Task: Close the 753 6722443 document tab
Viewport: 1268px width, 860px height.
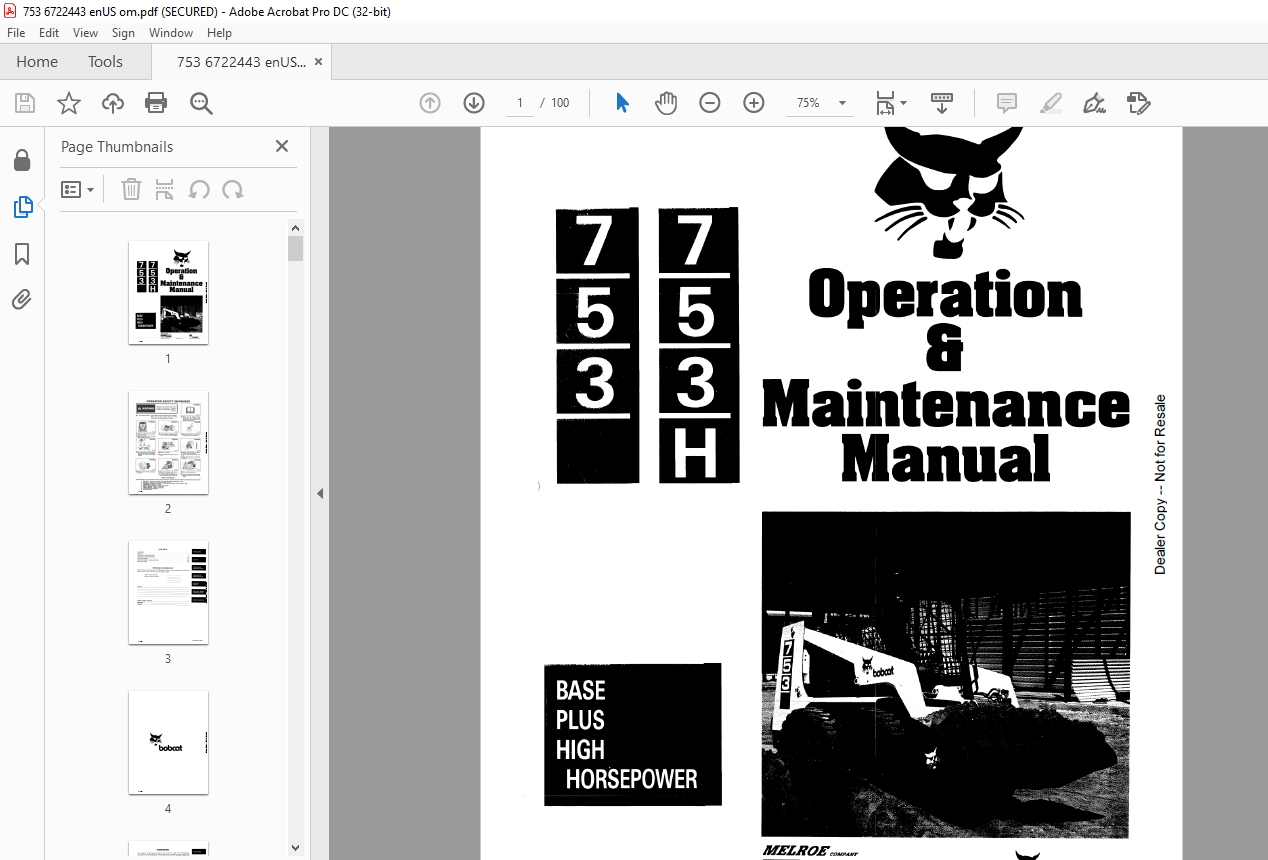Action: pyautogui.click(x=318, y=62)
